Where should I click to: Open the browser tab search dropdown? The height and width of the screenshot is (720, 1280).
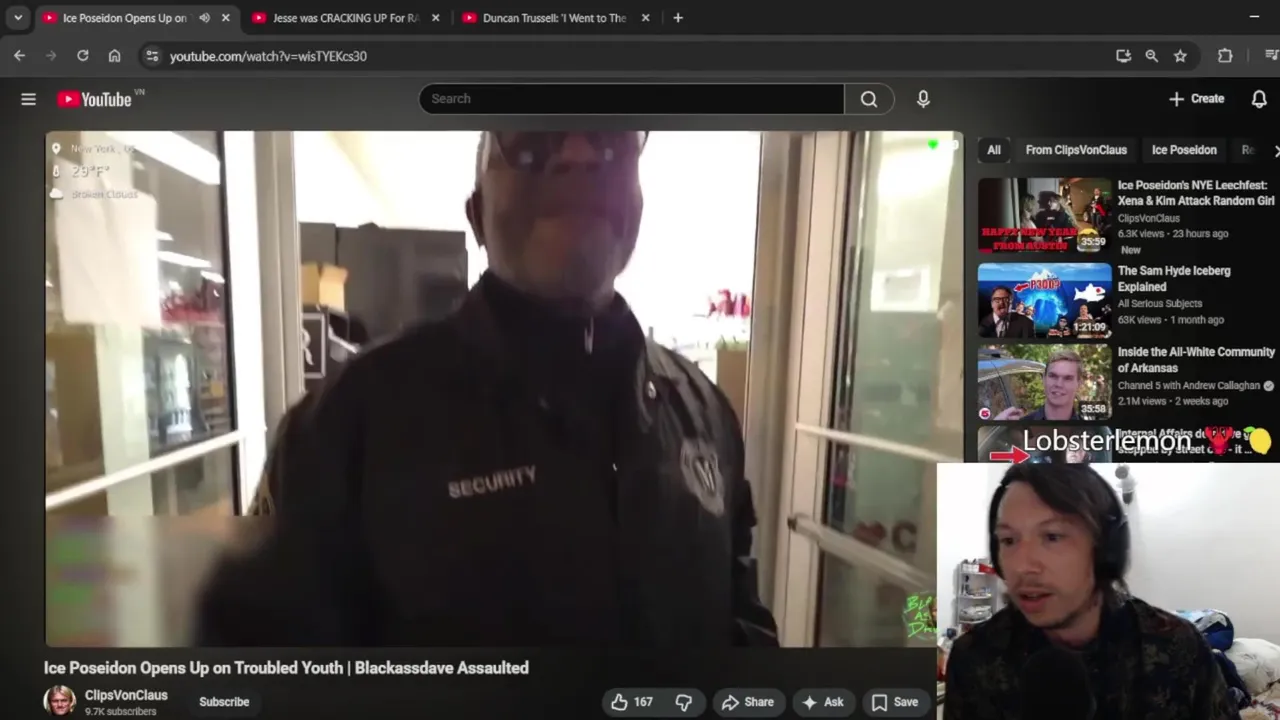click(18, 18)
